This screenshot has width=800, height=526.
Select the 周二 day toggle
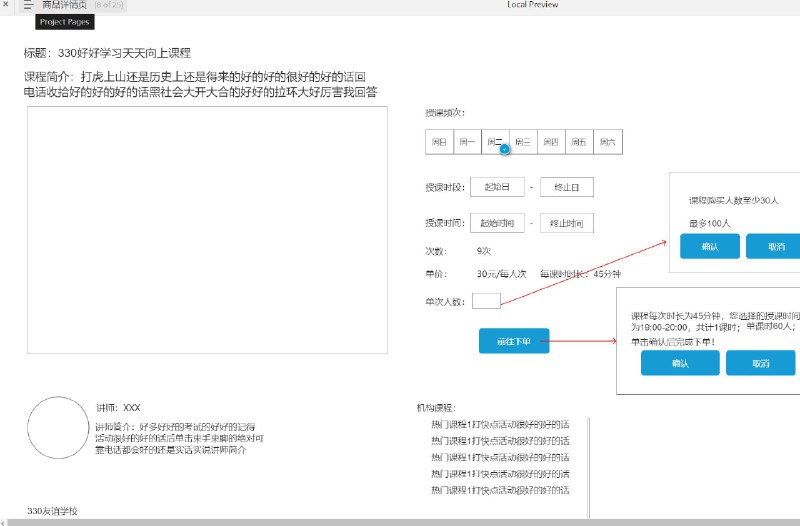(495, 142)
